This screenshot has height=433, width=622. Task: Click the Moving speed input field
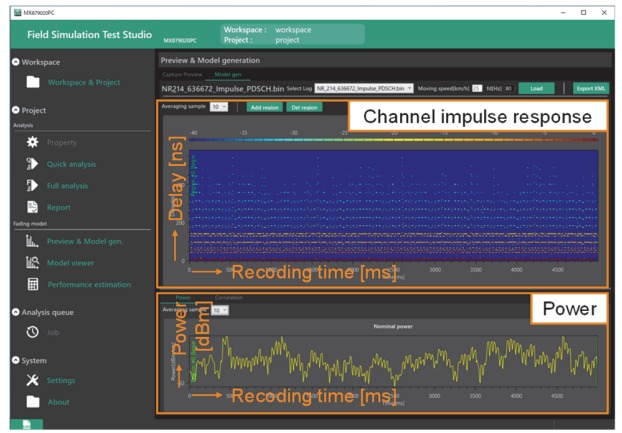[477, 89]
